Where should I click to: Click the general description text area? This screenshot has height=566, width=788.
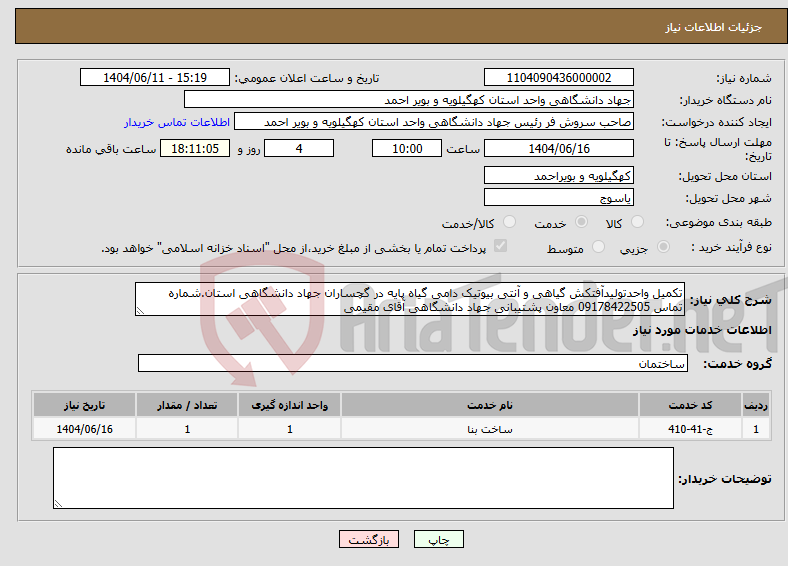coord(410,300)
